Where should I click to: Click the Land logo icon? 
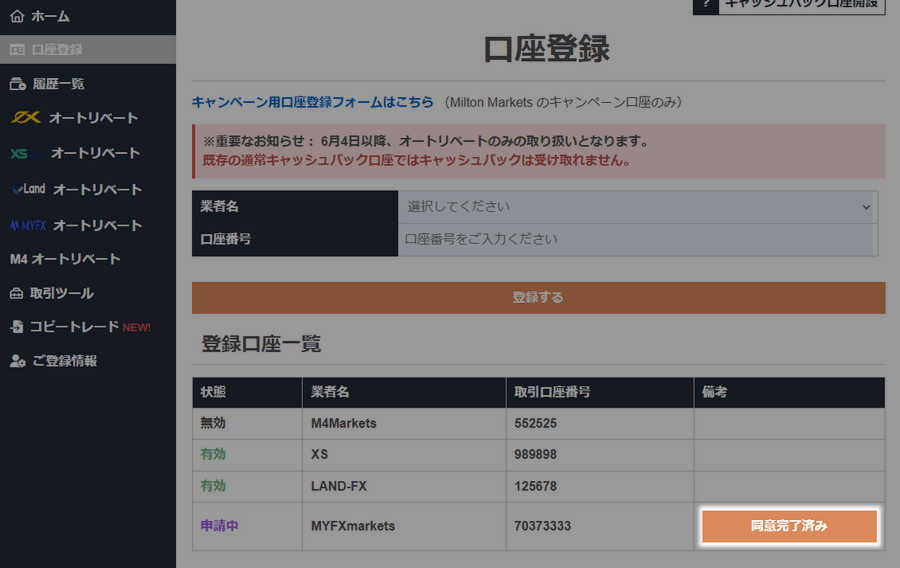pyautogui.click(x=28, y=189)
